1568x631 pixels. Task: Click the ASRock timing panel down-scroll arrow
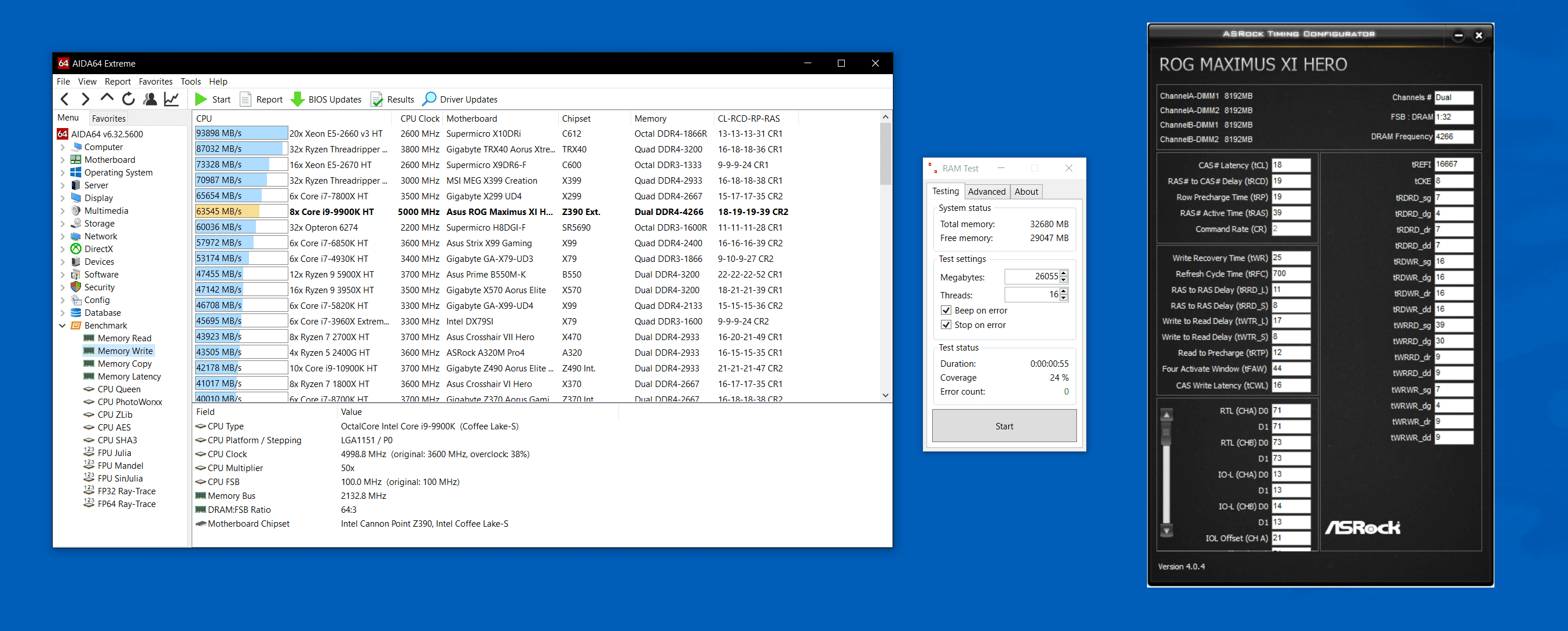[1166, 531]
